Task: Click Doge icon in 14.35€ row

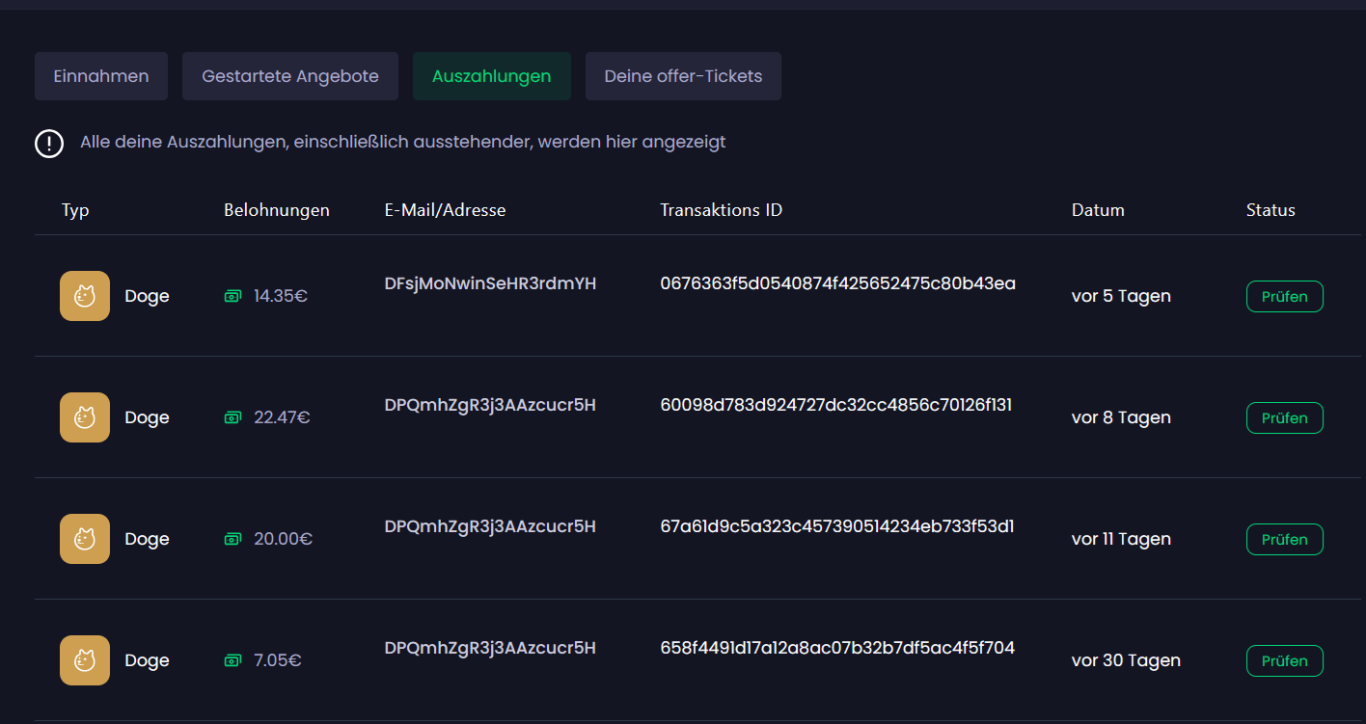Action: pos(85,296)
